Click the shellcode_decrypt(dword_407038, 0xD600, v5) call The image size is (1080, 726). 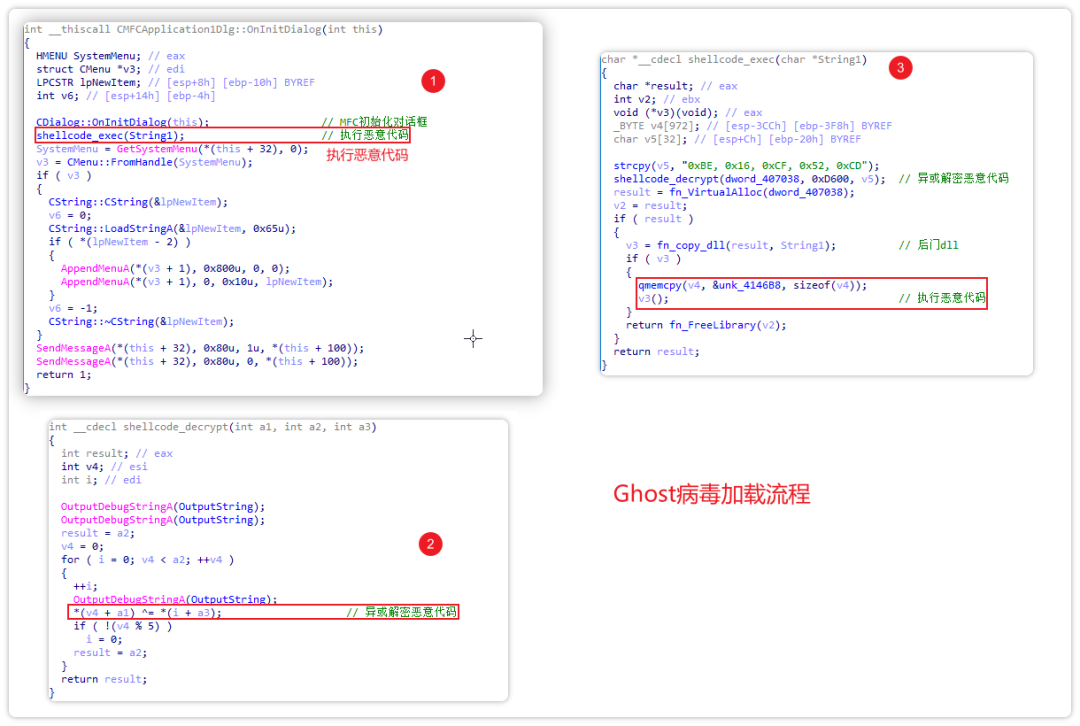pos(749,179)
